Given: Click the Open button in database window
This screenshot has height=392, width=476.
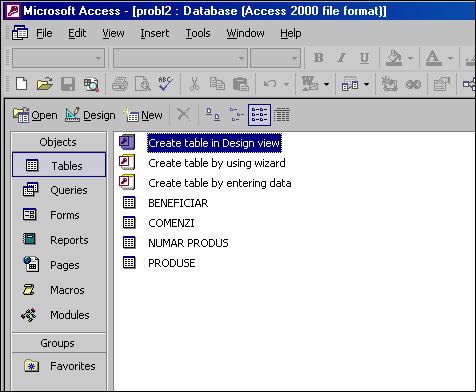Looking at the screenshot, I should (x=35, y=115).
